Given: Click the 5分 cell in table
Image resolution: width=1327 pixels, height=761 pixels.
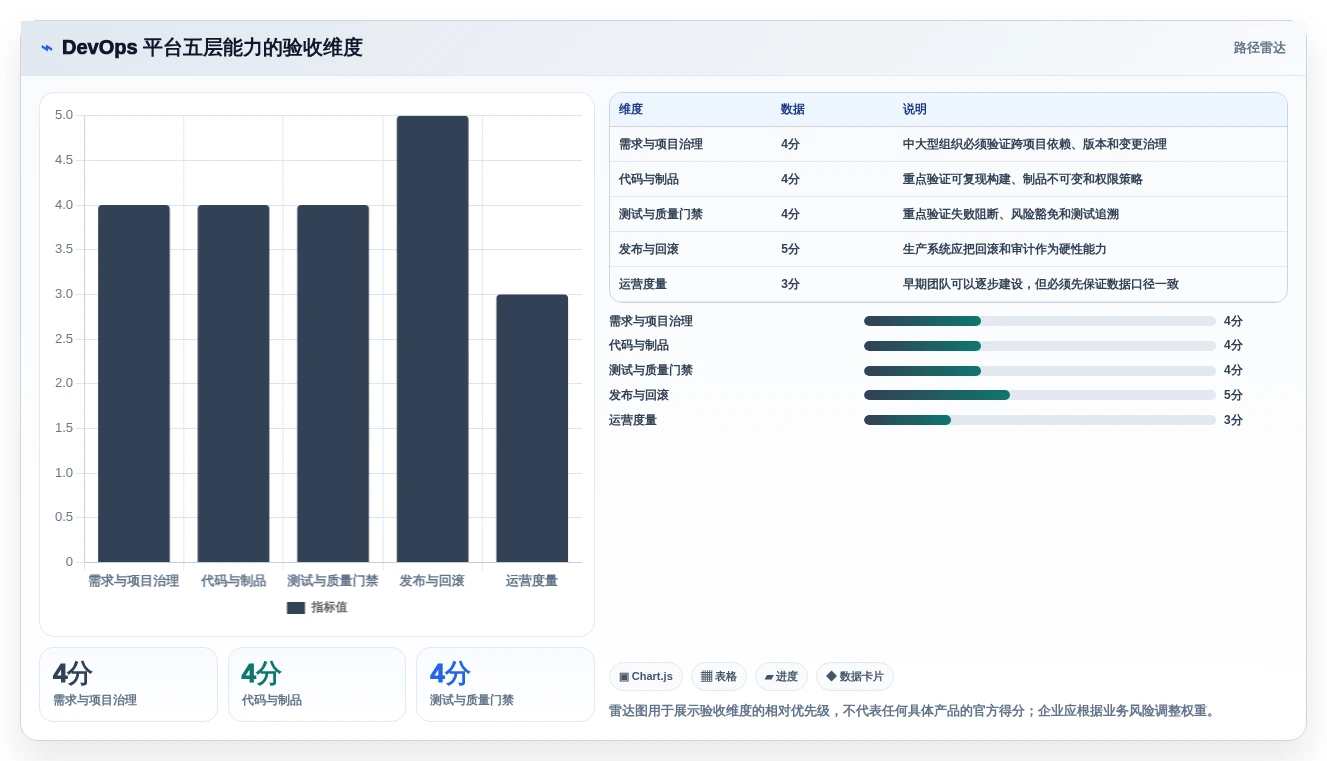Looking at the screenshot, I should pyautogui.click(x=790, y=249).
